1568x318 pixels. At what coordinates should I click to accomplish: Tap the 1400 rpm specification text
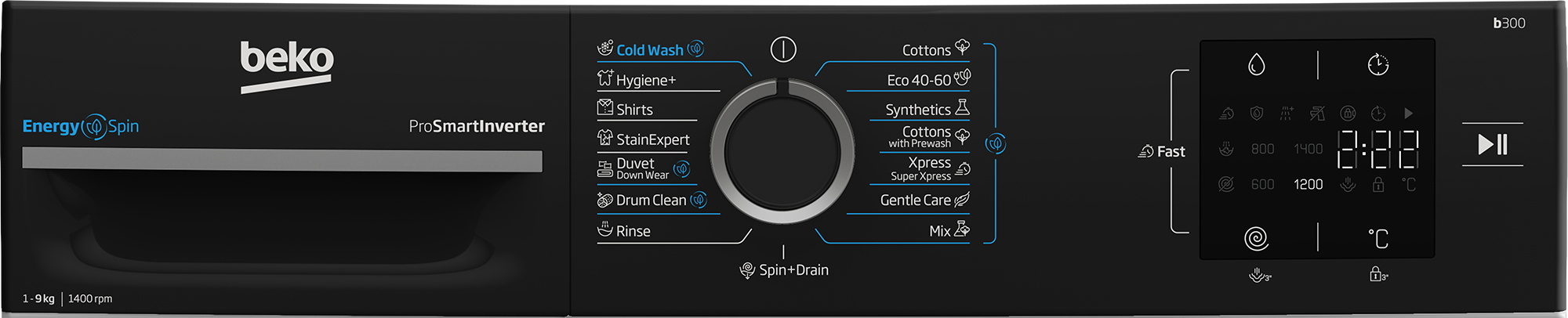(90, 298)
